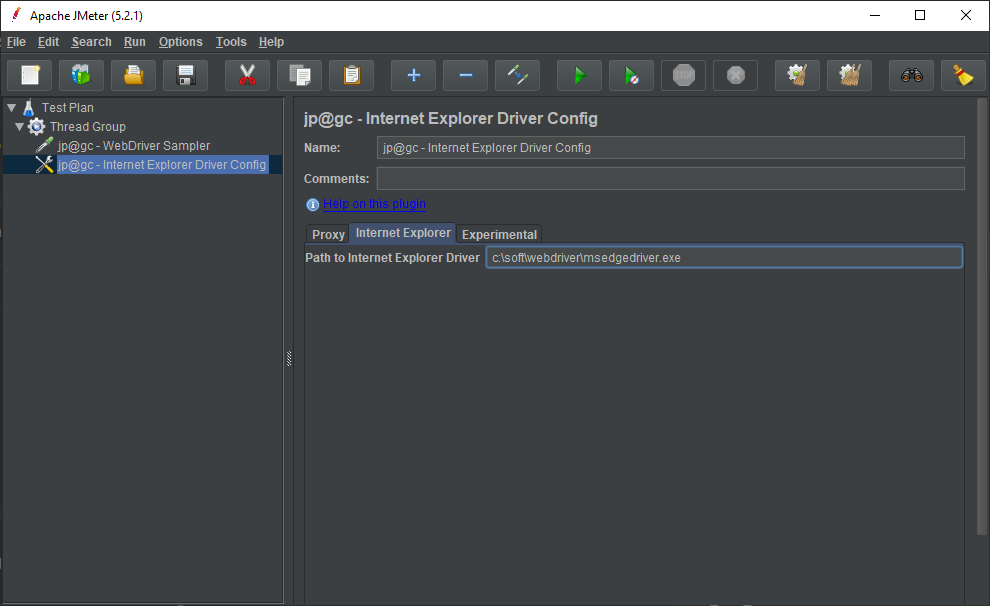Collapse the Thread Group tree node

click(x=20, y=127)
